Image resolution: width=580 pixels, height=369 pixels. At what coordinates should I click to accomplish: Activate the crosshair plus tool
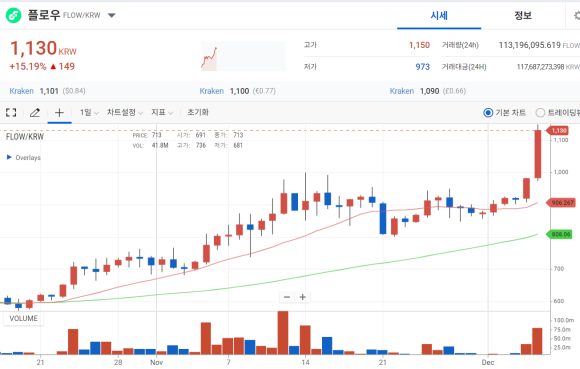(59, 112)
